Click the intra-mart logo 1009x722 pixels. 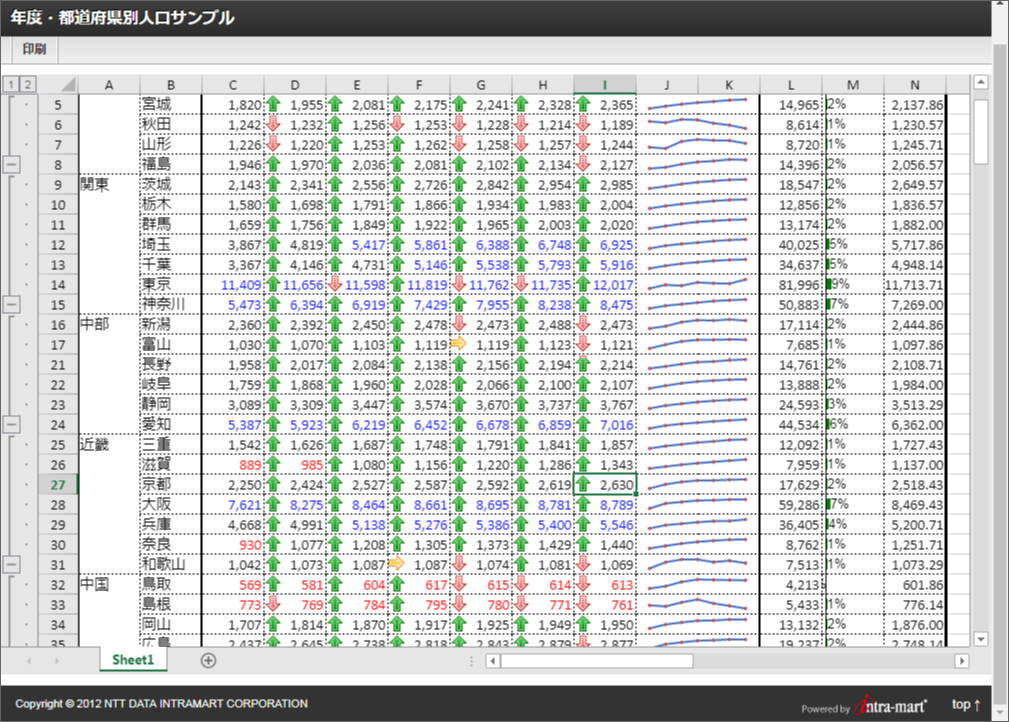(x=891, y=705)
